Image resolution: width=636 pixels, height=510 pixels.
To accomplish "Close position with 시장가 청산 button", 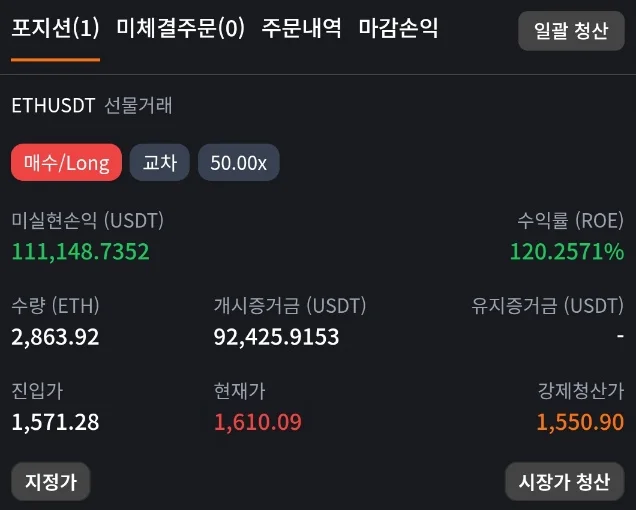I will click(564, 481).
